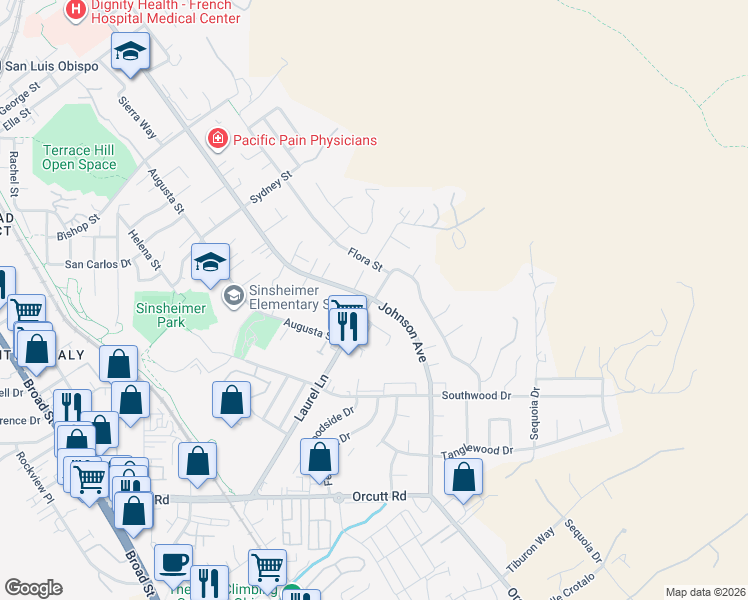Viewport: 748px width, 600px height.
Task: Click the Bishop St street label
Action: click(79, 227)
